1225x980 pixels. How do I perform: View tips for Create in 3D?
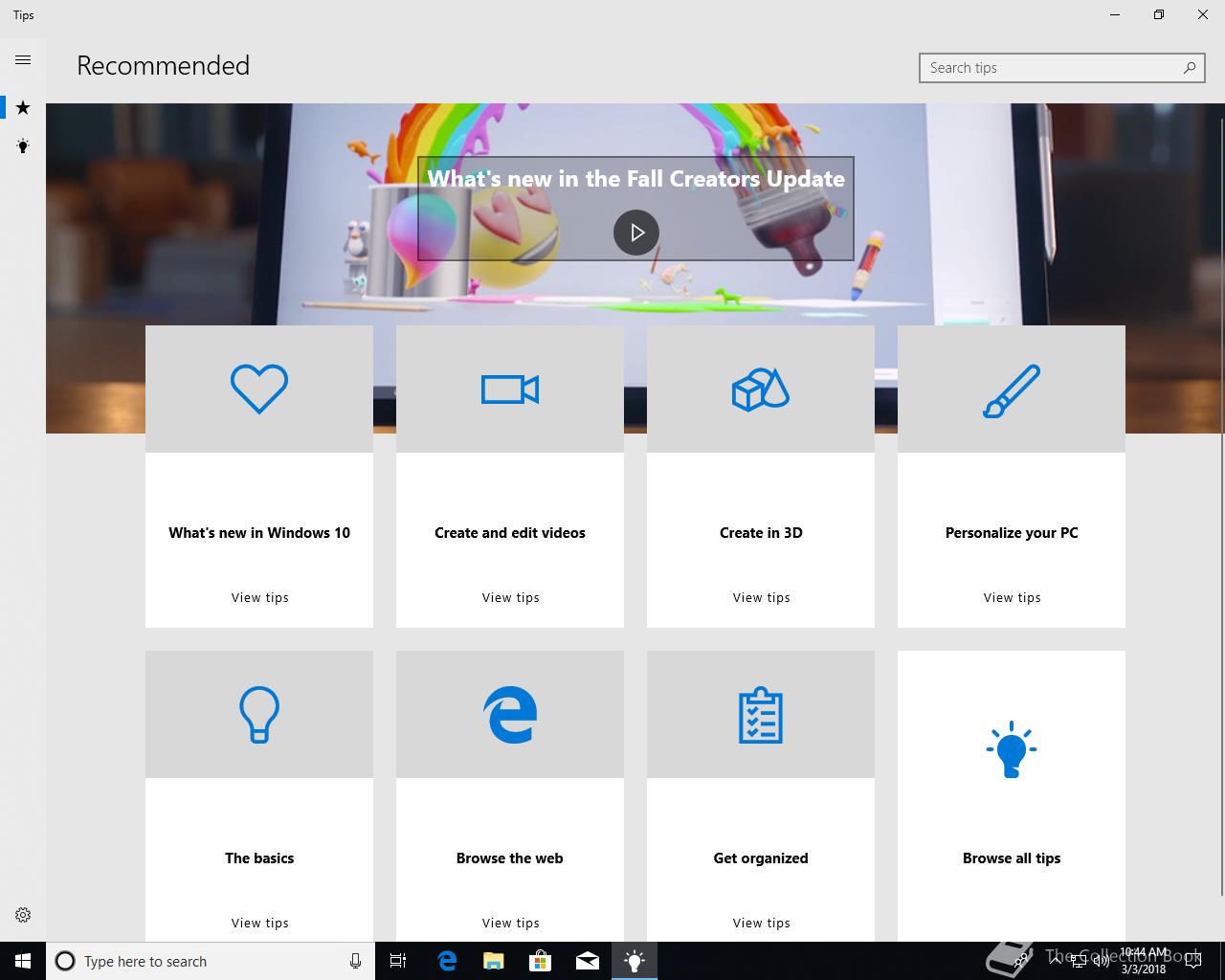click(761, 597)
